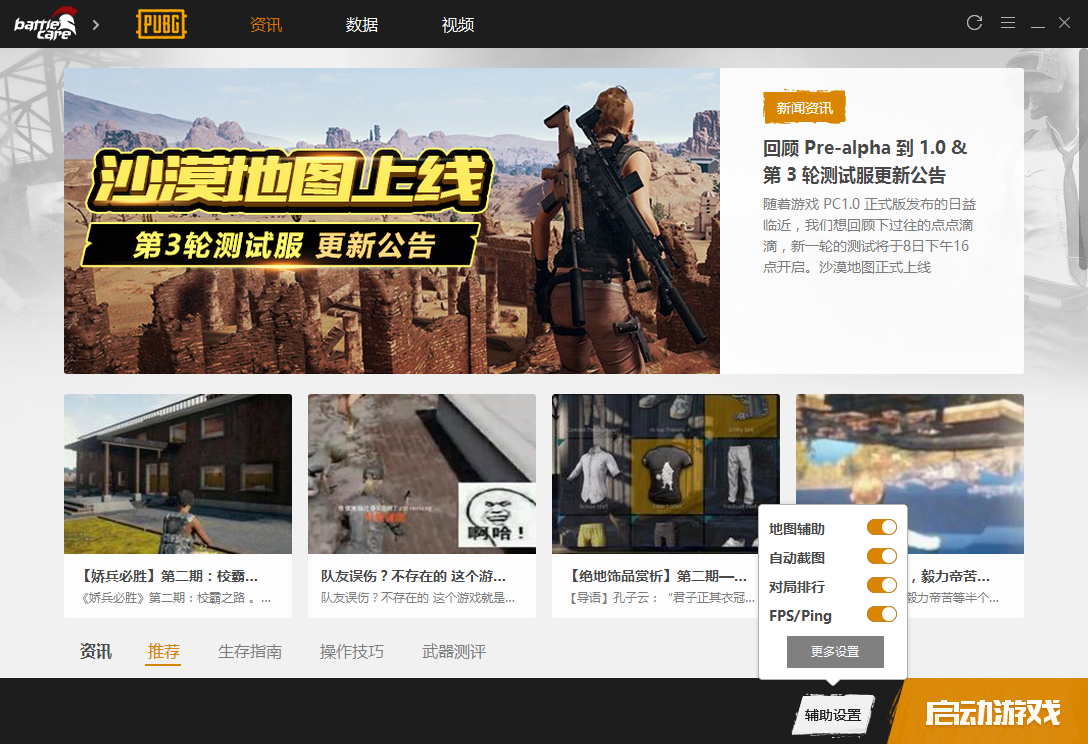1088x744 pixels.
Task: Click the chevron next to battle care logo
Action: tap(96, 25)
